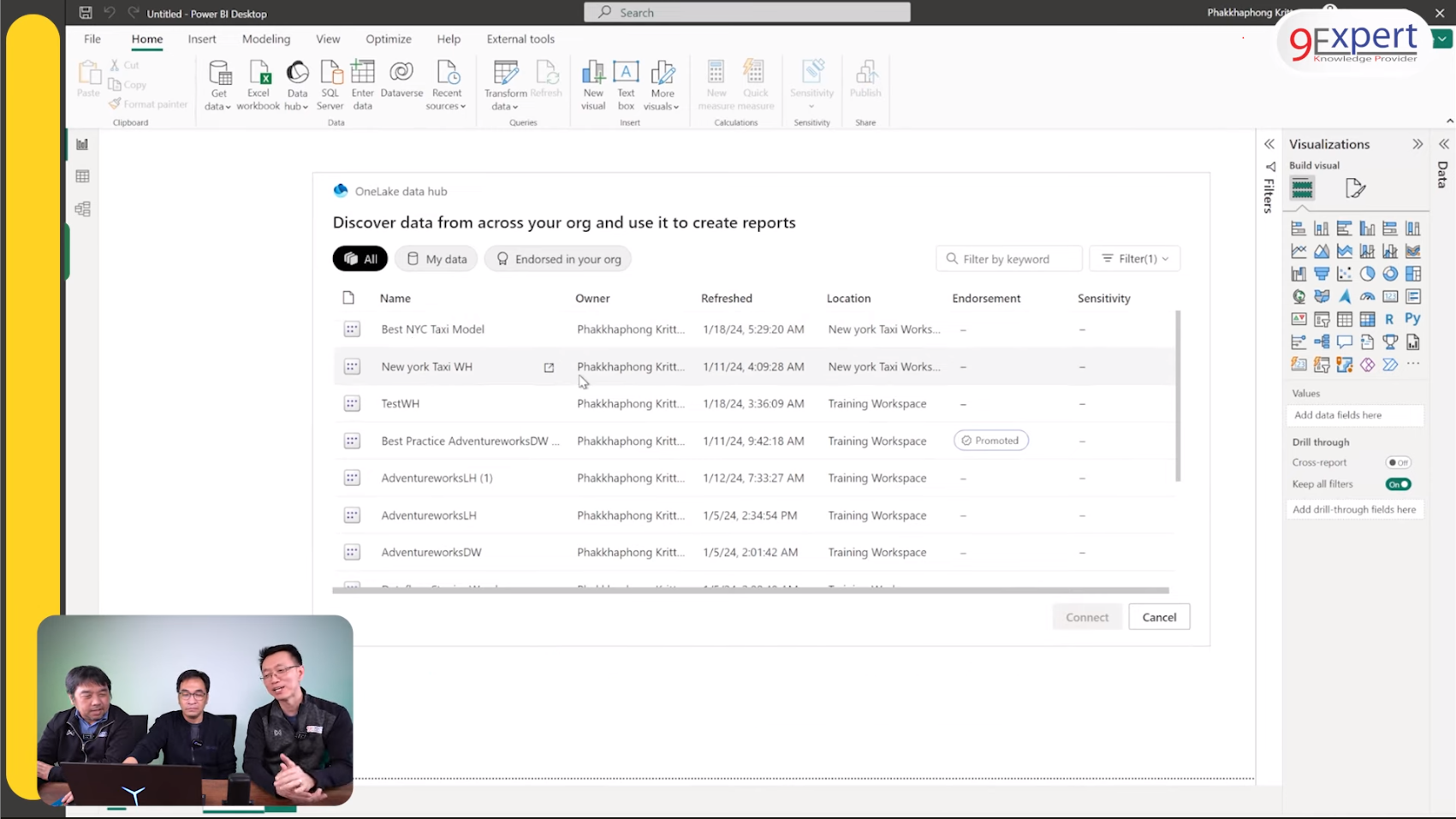Insert a Text box
This screenshot has width=1456, height=819.
626,85
